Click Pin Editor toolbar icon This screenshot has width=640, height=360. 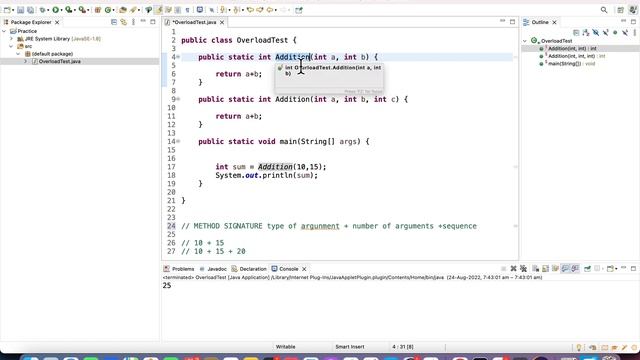click(299, 10)
